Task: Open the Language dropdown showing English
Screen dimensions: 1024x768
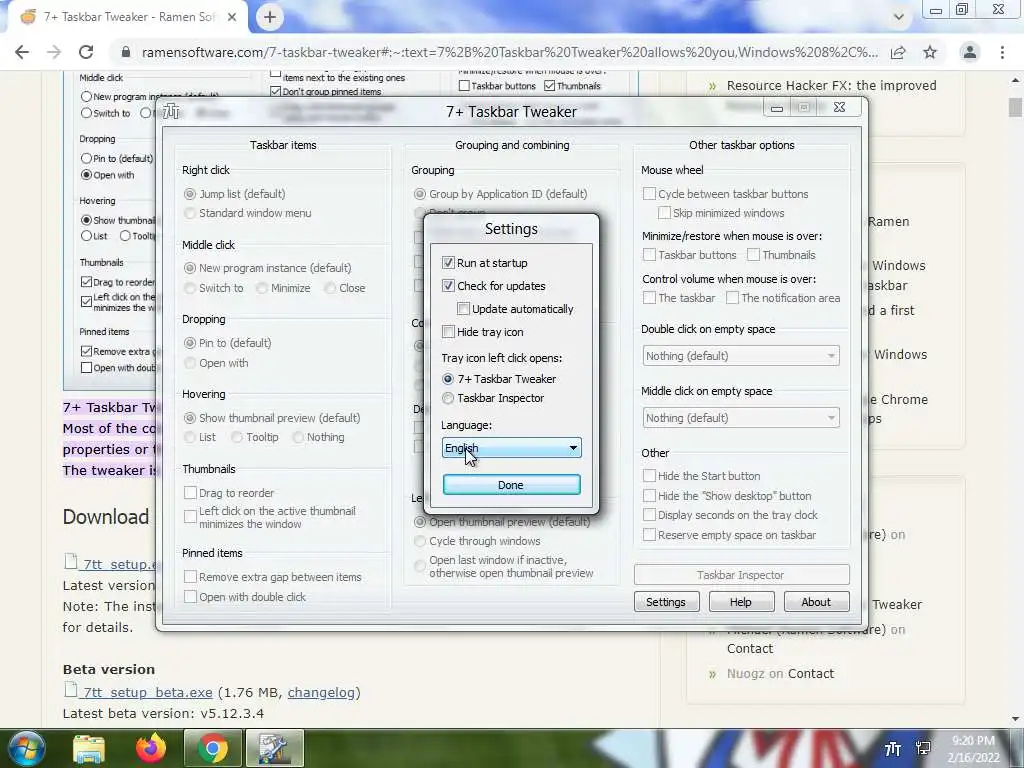Action: 511,448
